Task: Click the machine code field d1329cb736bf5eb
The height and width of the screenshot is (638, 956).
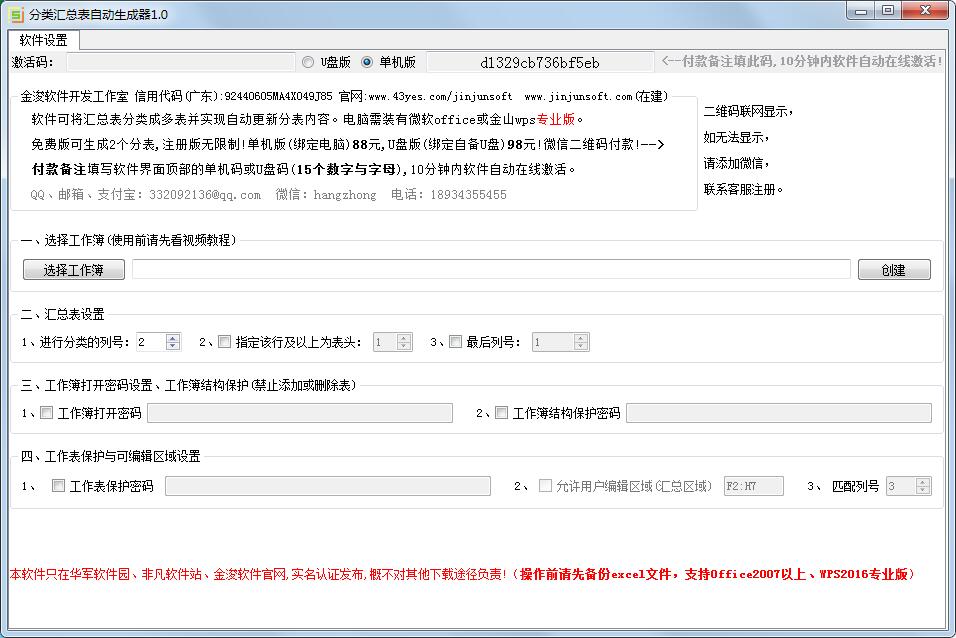Action: (540, 63)
